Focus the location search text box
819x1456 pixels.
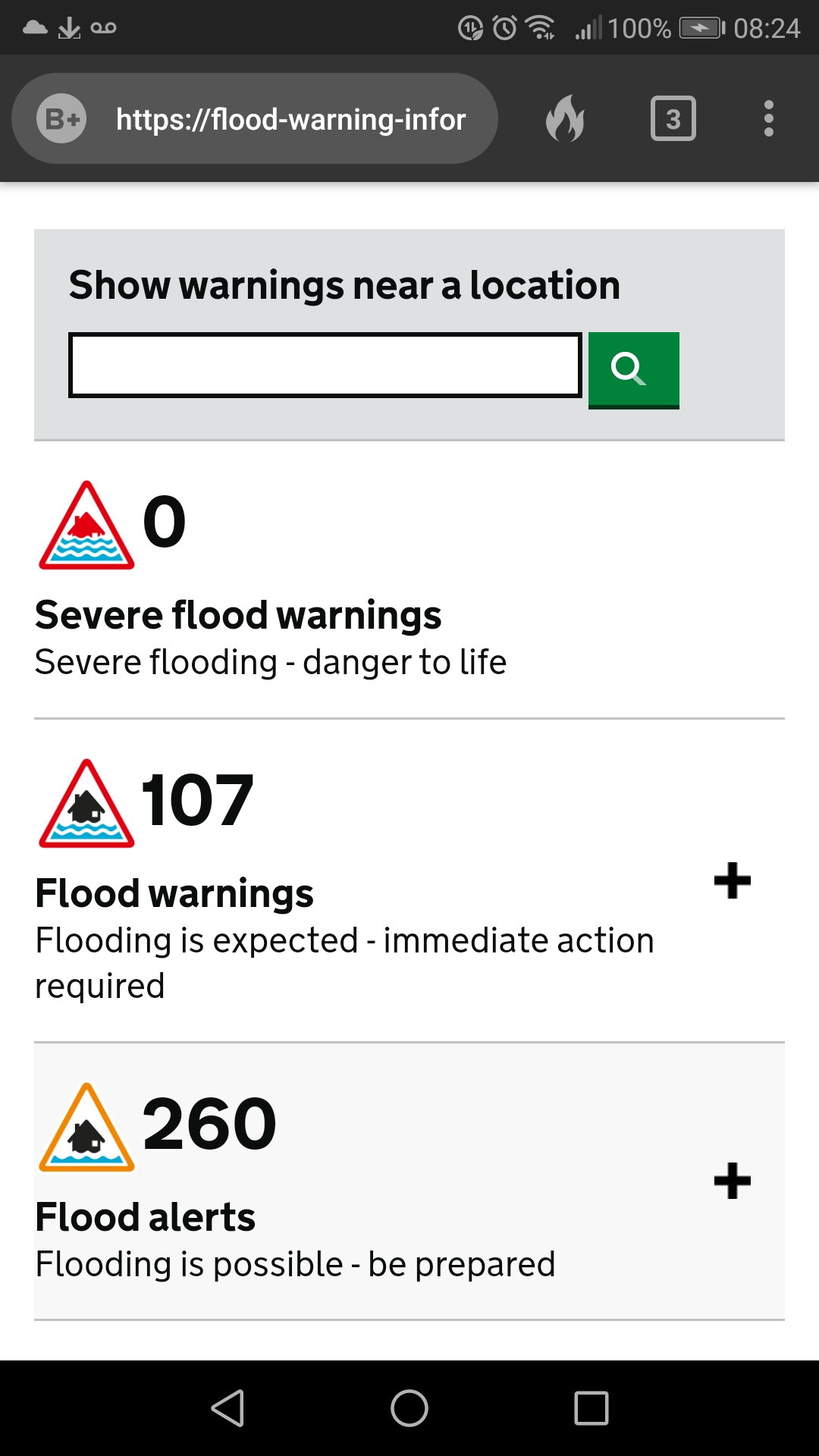tap(325, 365)
